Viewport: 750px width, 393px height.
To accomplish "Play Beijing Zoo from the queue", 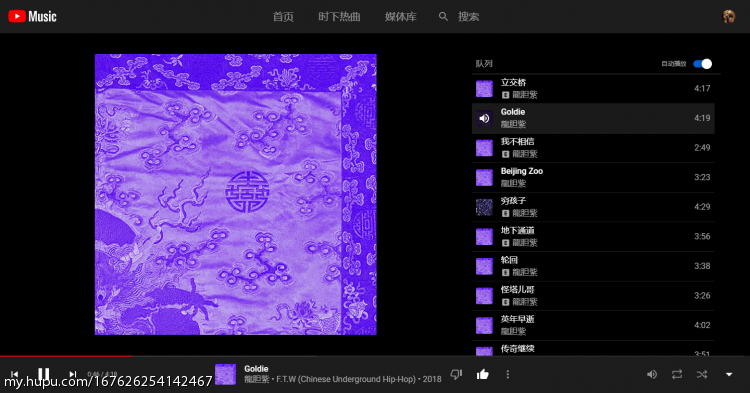I will click(x=593, y=177).
